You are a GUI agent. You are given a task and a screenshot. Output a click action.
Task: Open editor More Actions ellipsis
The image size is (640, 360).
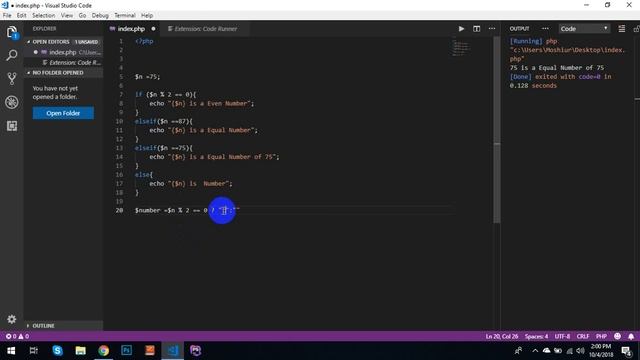tap(492, 29)
